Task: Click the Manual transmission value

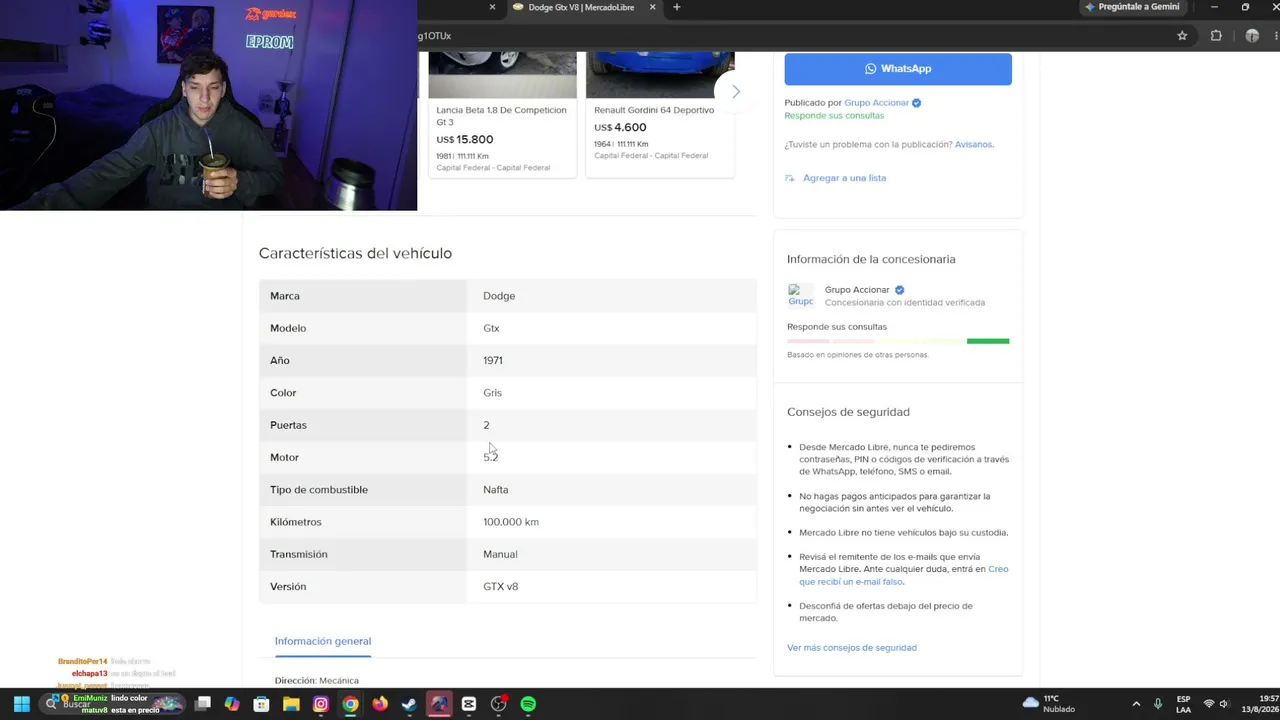Action: [x=500, y=554]
